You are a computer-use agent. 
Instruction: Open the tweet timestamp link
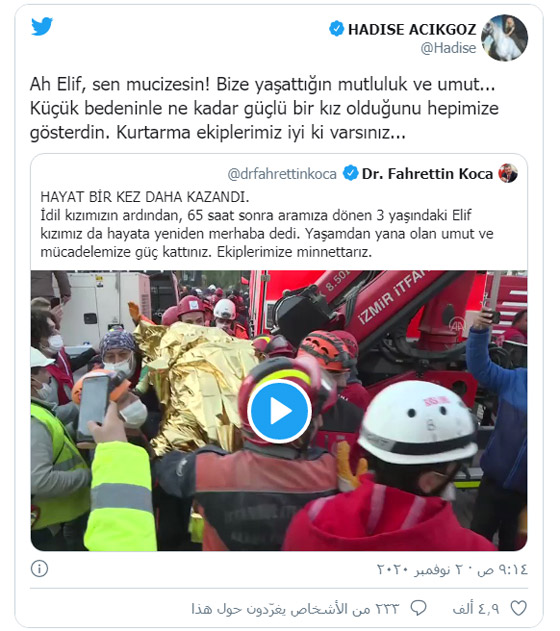(x=452, y=569)
